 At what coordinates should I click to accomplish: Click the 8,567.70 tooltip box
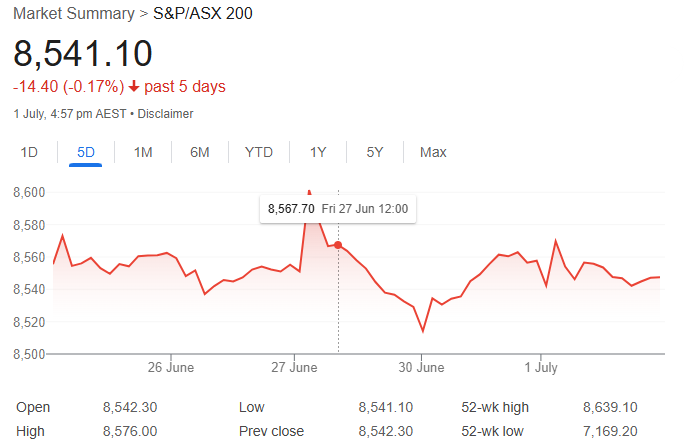(338, 209)
